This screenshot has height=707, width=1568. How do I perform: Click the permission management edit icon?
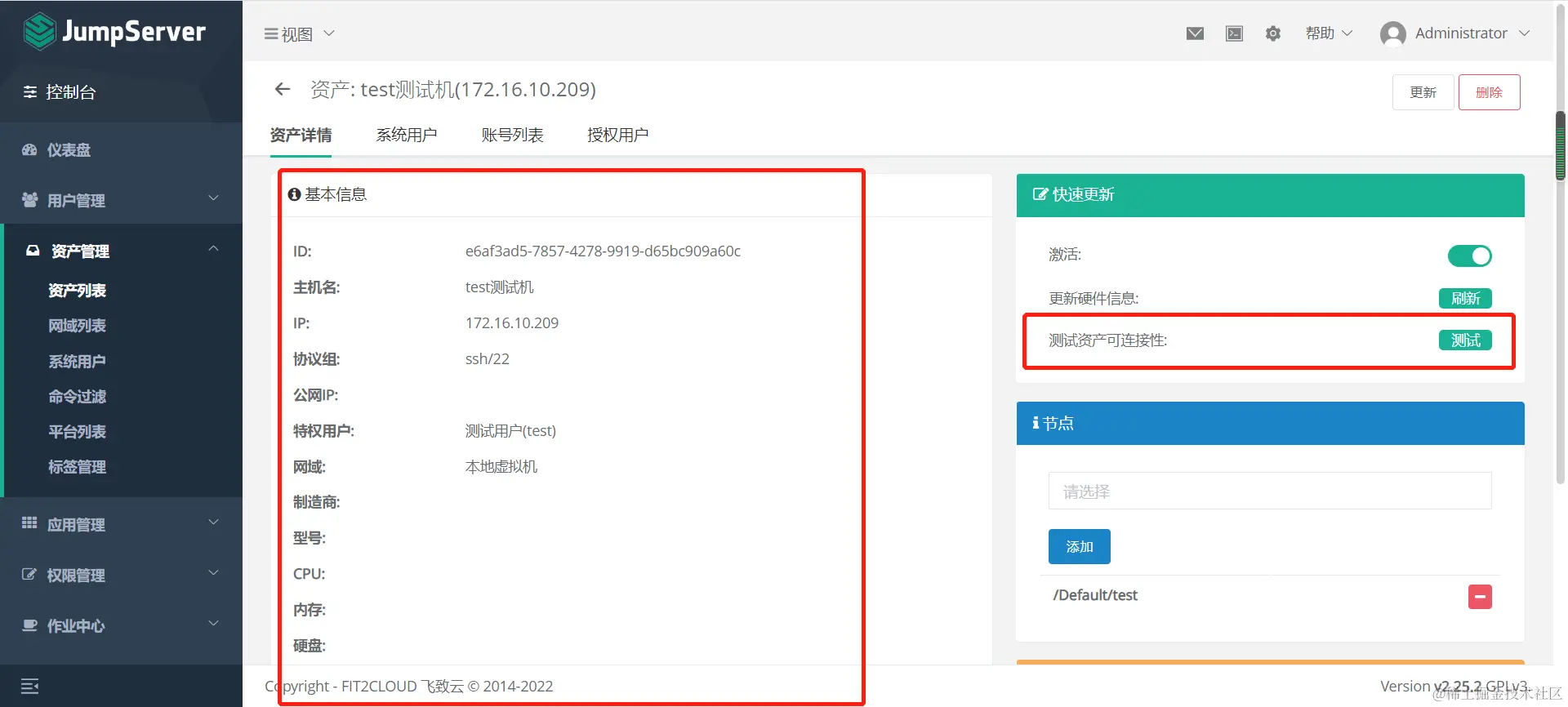pos(29,575)
